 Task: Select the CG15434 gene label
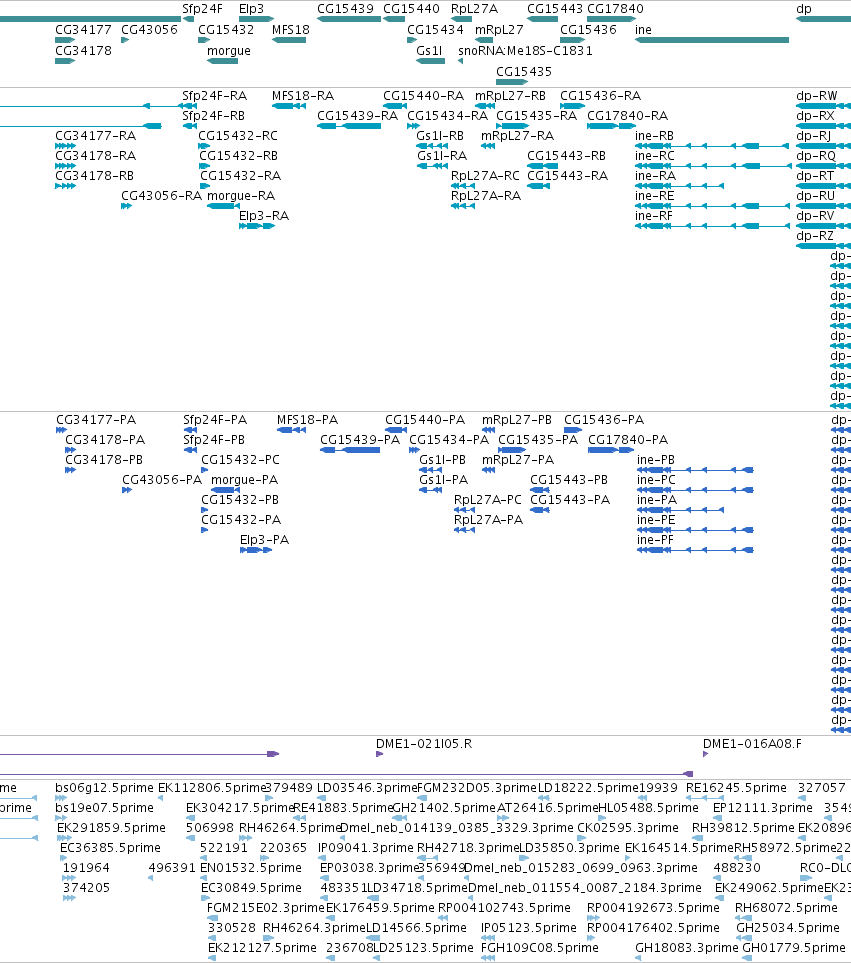click(435, 30)
